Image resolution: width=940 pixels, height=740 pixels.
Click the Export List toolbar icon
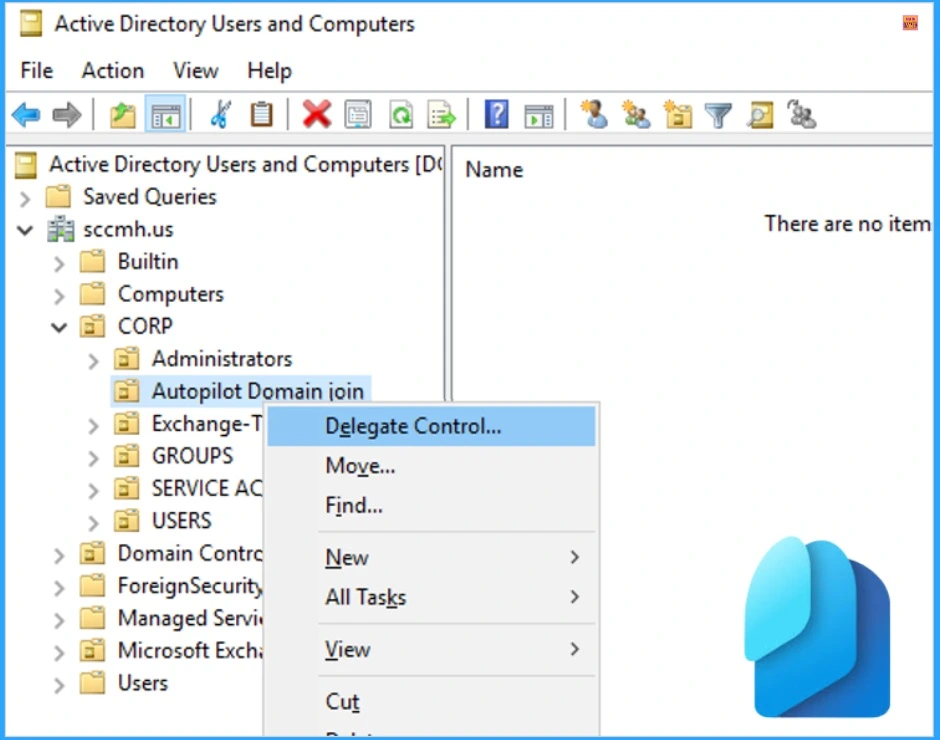tap(442, 114)
